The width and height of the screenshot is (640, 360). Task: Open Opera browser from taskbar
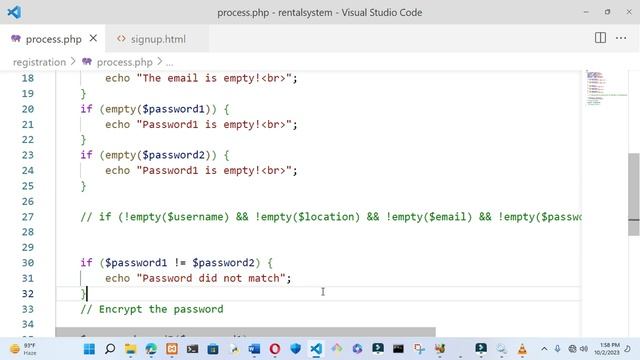tap(275, 349)
